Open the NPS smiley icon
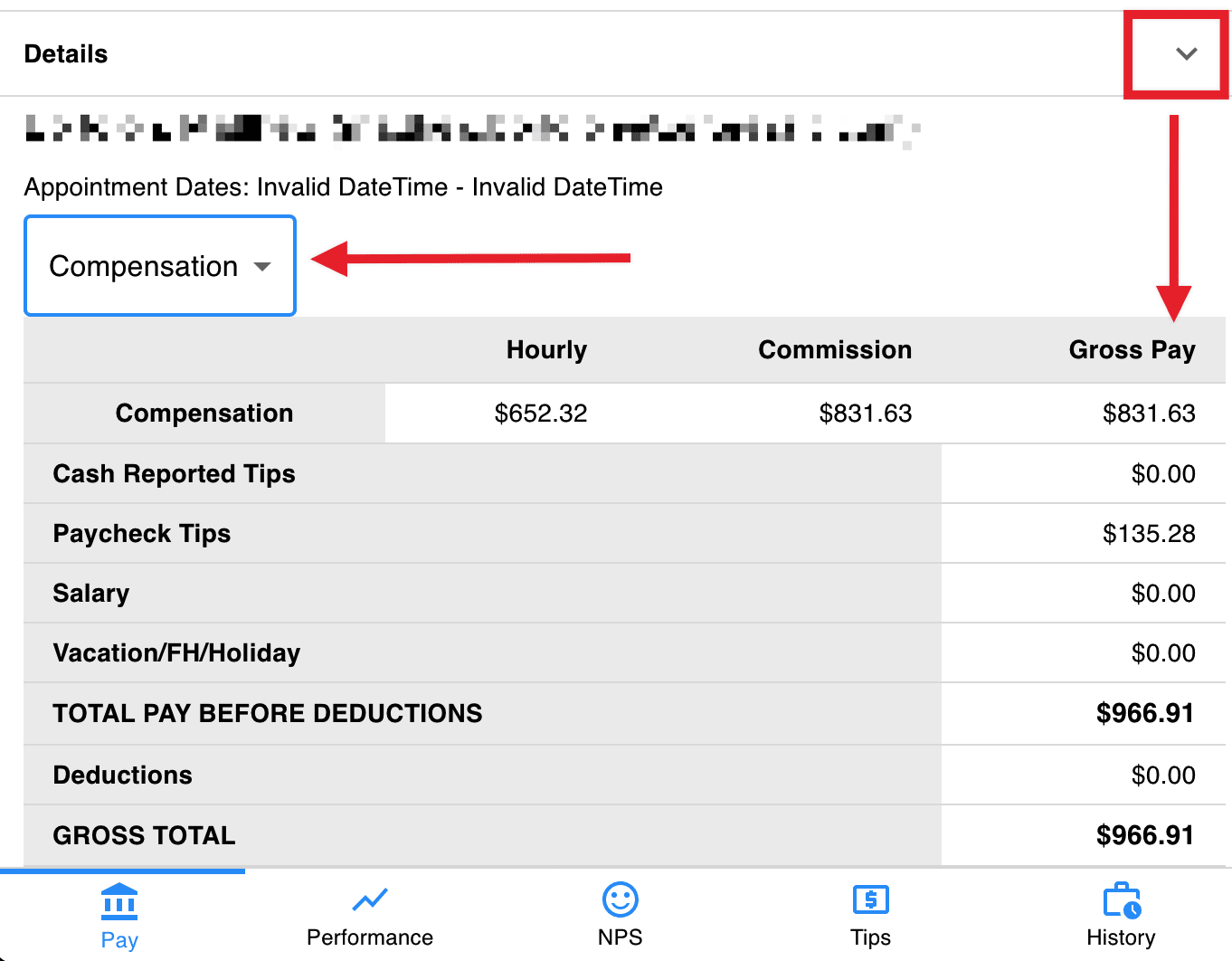 (x=621, y=899)
